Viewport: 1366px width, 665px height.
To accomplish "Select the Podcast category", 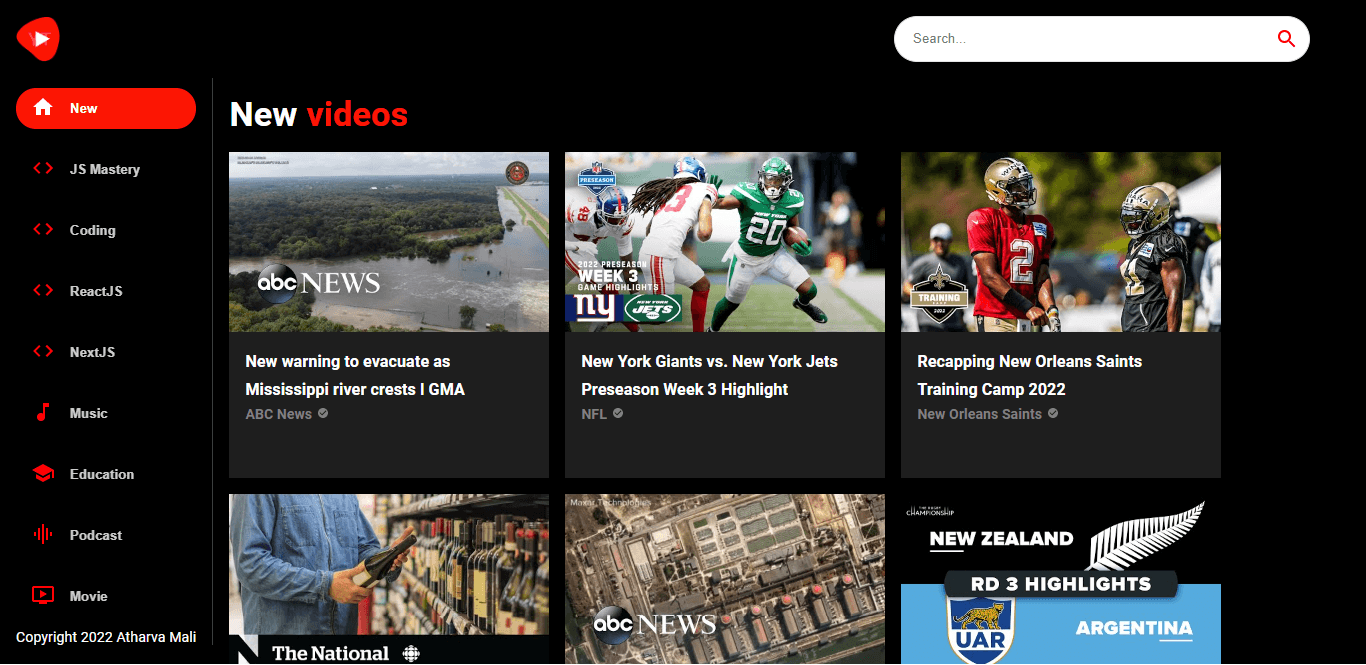I will (x=106, y=535).
